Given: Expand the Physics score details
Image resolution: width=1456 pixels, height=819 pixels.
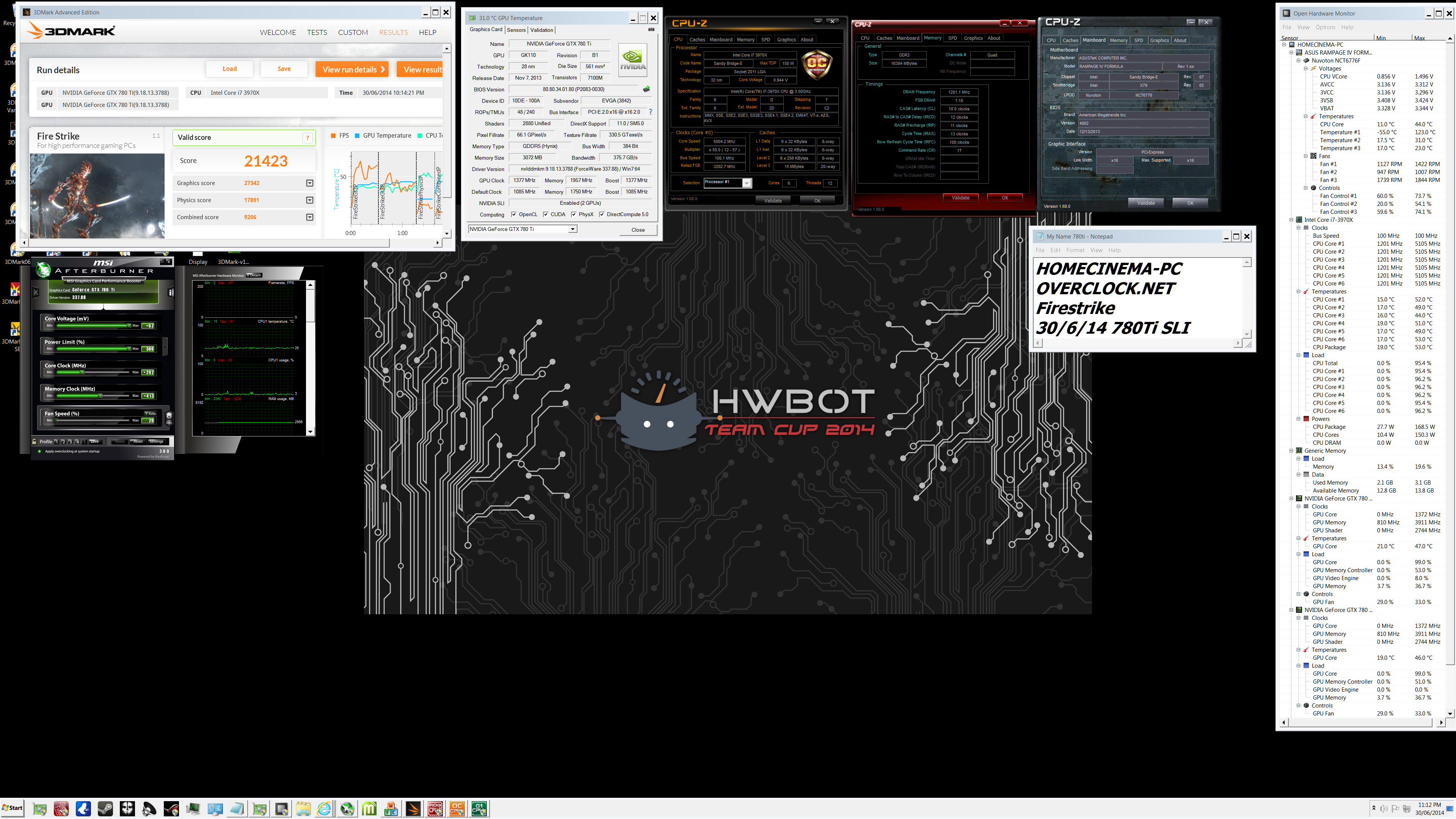Looking at the screenshot, I should [x=310, y=200].
